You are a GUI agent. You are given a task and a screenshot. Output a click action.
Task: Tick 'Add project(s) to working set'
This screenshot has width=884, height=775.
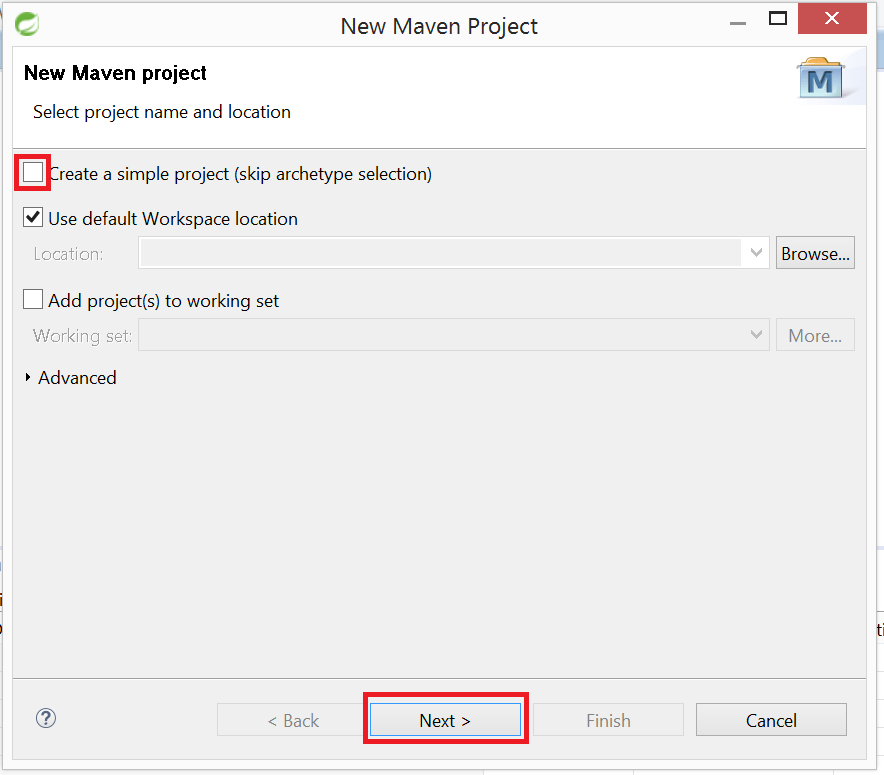(x=33, y=300)
